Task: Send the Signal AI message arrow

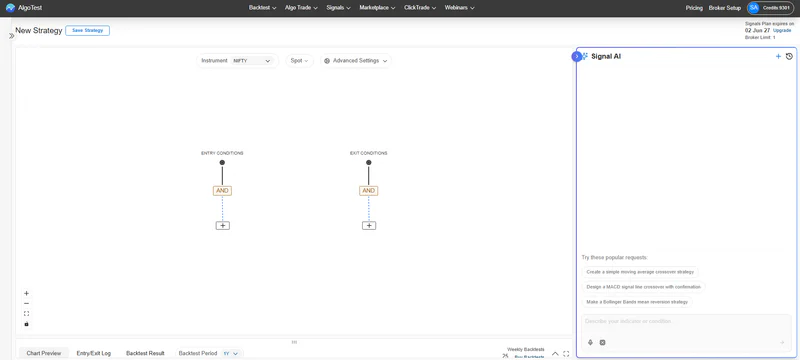Action: point(782,342)
